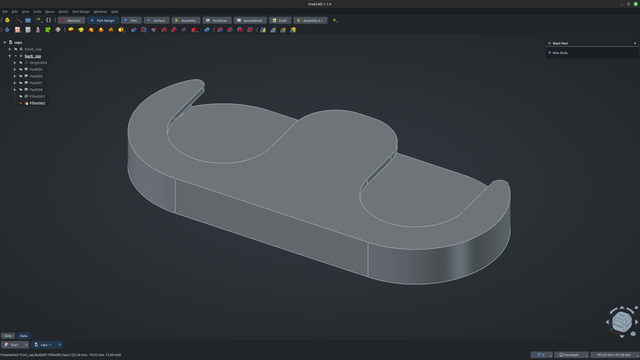This screenshot has height=360, width=640.
Task: Expand the front_cap tree node
Action: 10,49
